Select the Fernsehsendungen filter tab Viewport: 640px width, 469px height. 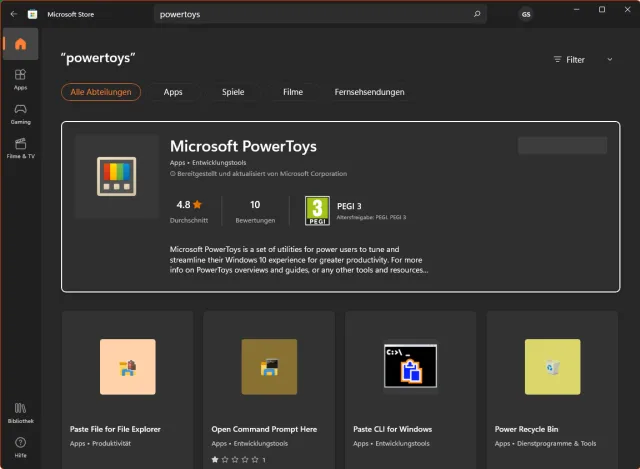(x=369, y=92)
